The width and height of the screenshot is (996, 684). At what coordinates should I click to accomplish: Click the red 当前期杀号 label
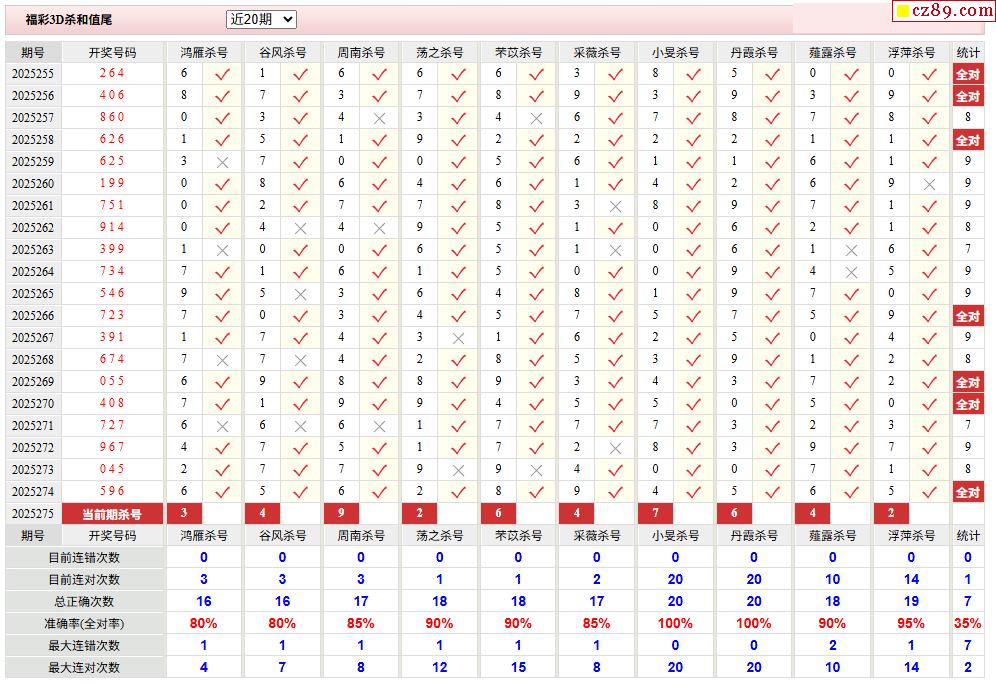point(112,514)
